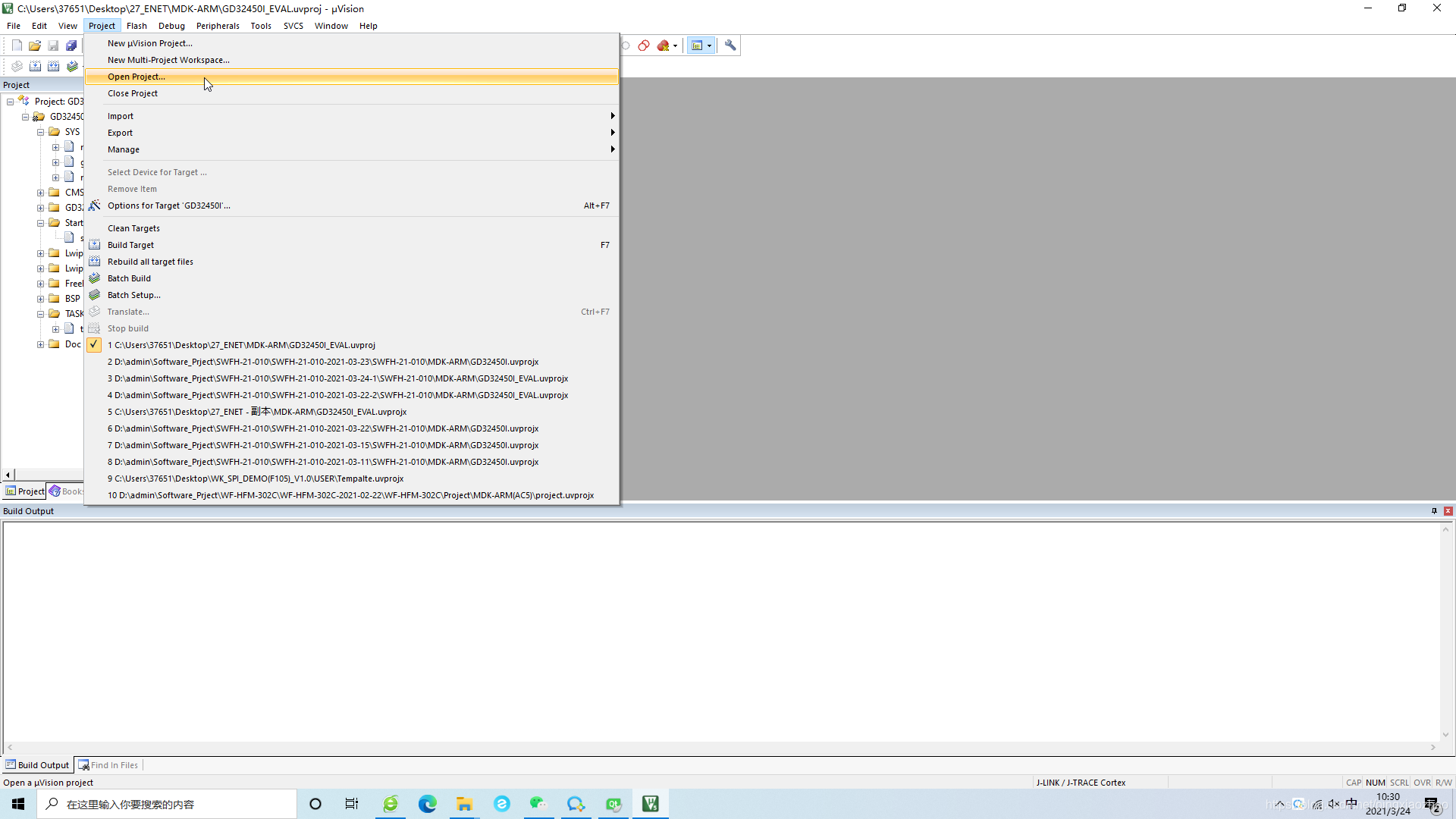Screen dimensions: 1456x819
Task: Click the Build Output horizontal scrollbar
Action: coord(720,748)
